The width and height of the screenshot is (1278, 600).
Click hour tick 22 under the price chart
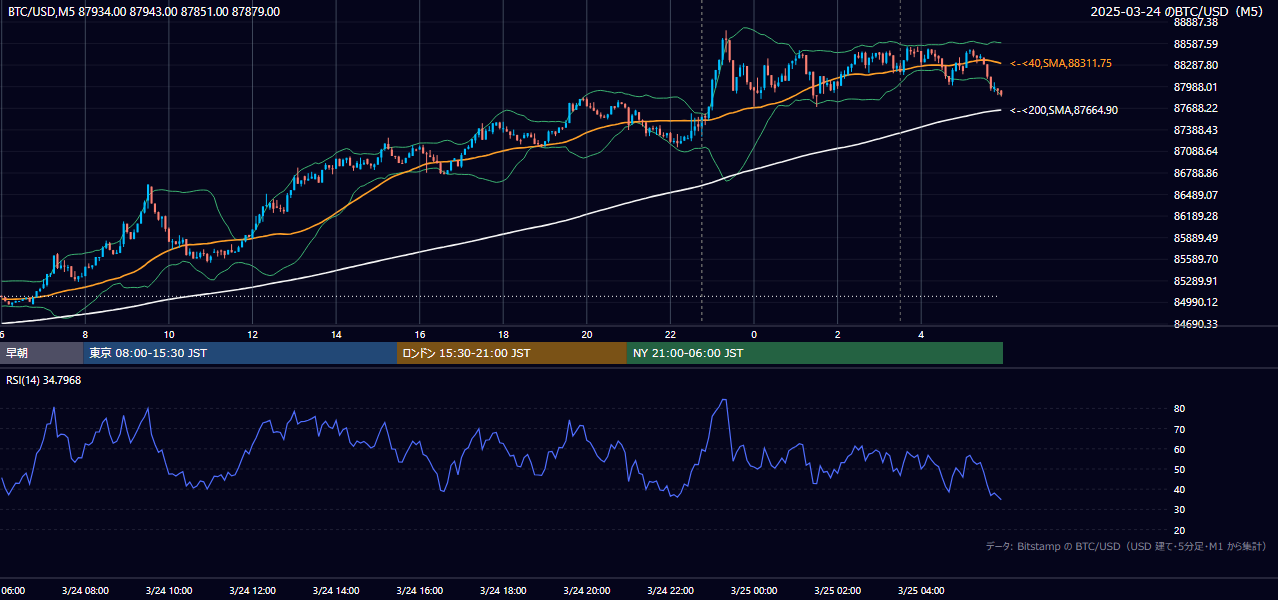click(670, 334)
